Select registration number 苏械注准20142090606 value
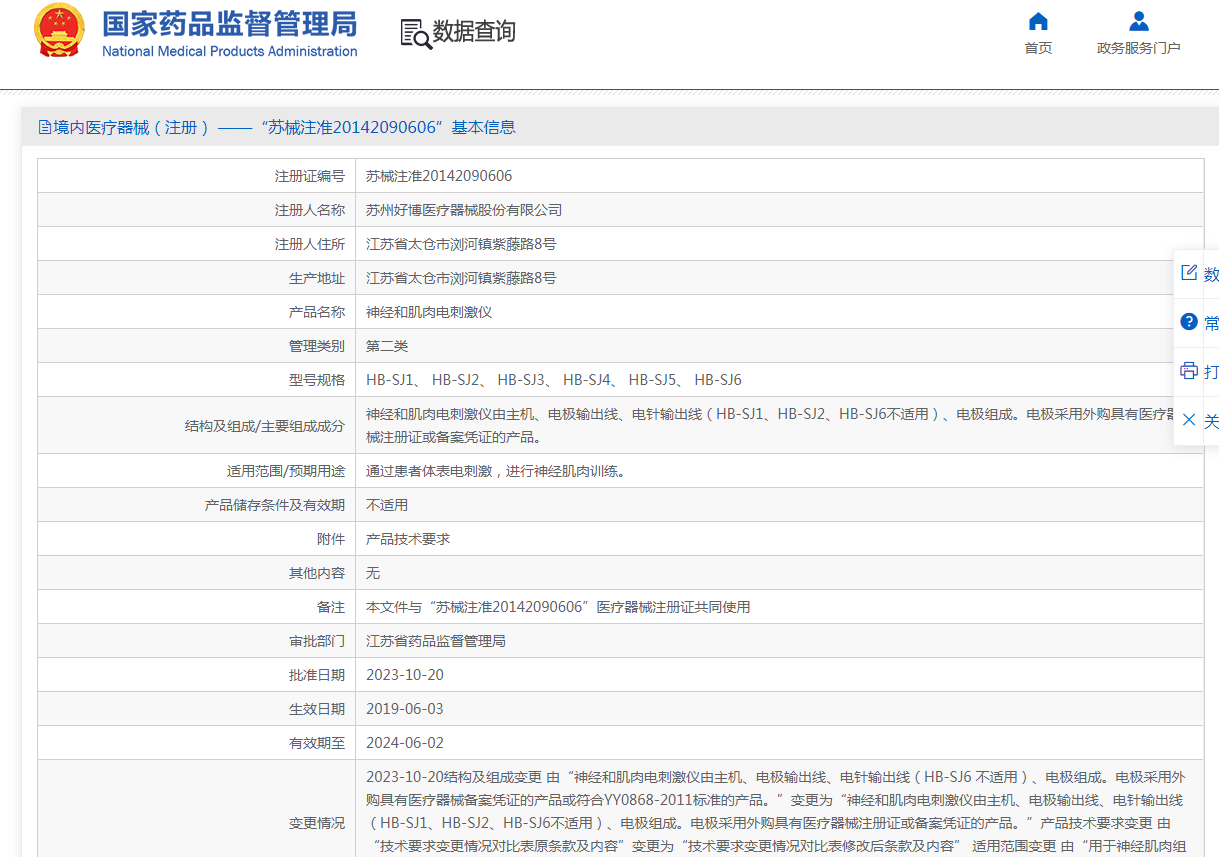This screenshot has height=857, width=1219. click(439, 176)
